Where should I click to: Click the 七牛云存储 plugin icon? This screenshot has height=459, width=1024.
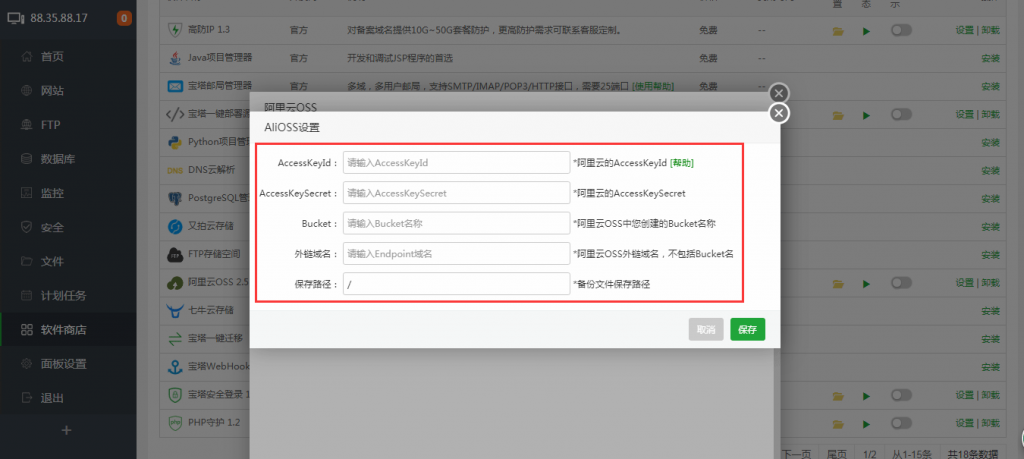click(175, 311)
